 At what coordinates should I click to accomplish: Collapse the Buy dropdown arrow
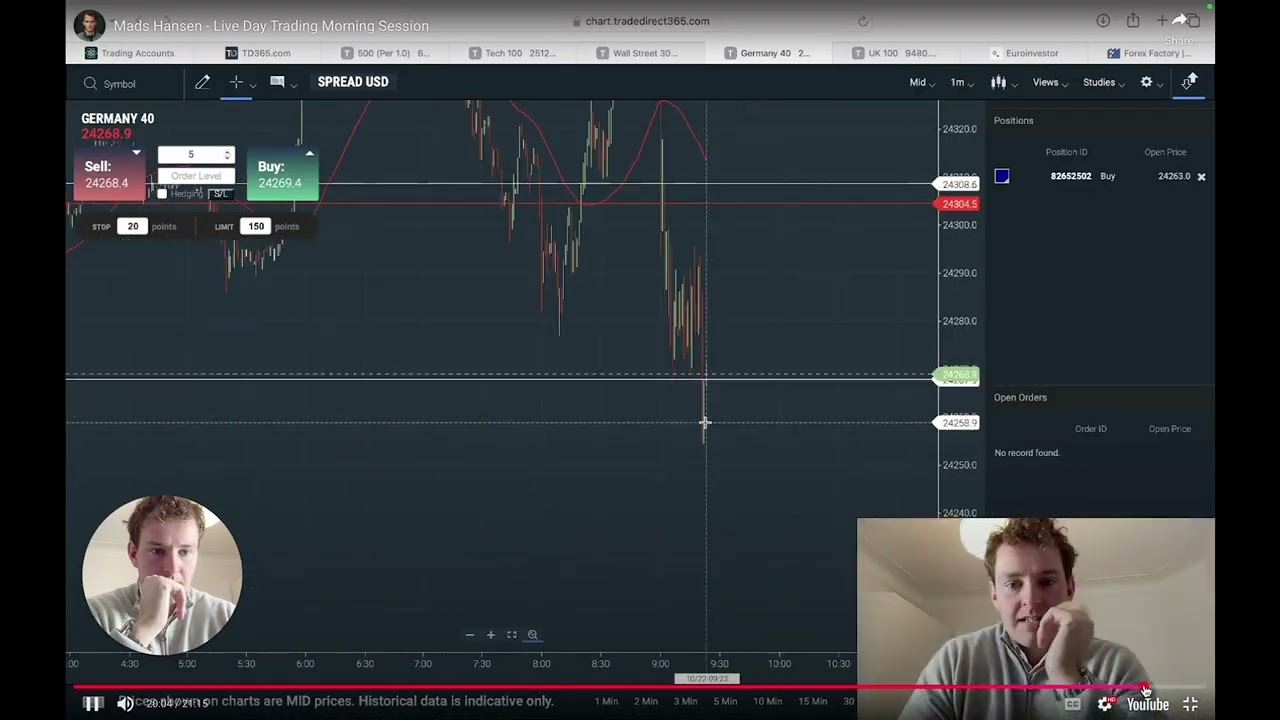[310, 153]
